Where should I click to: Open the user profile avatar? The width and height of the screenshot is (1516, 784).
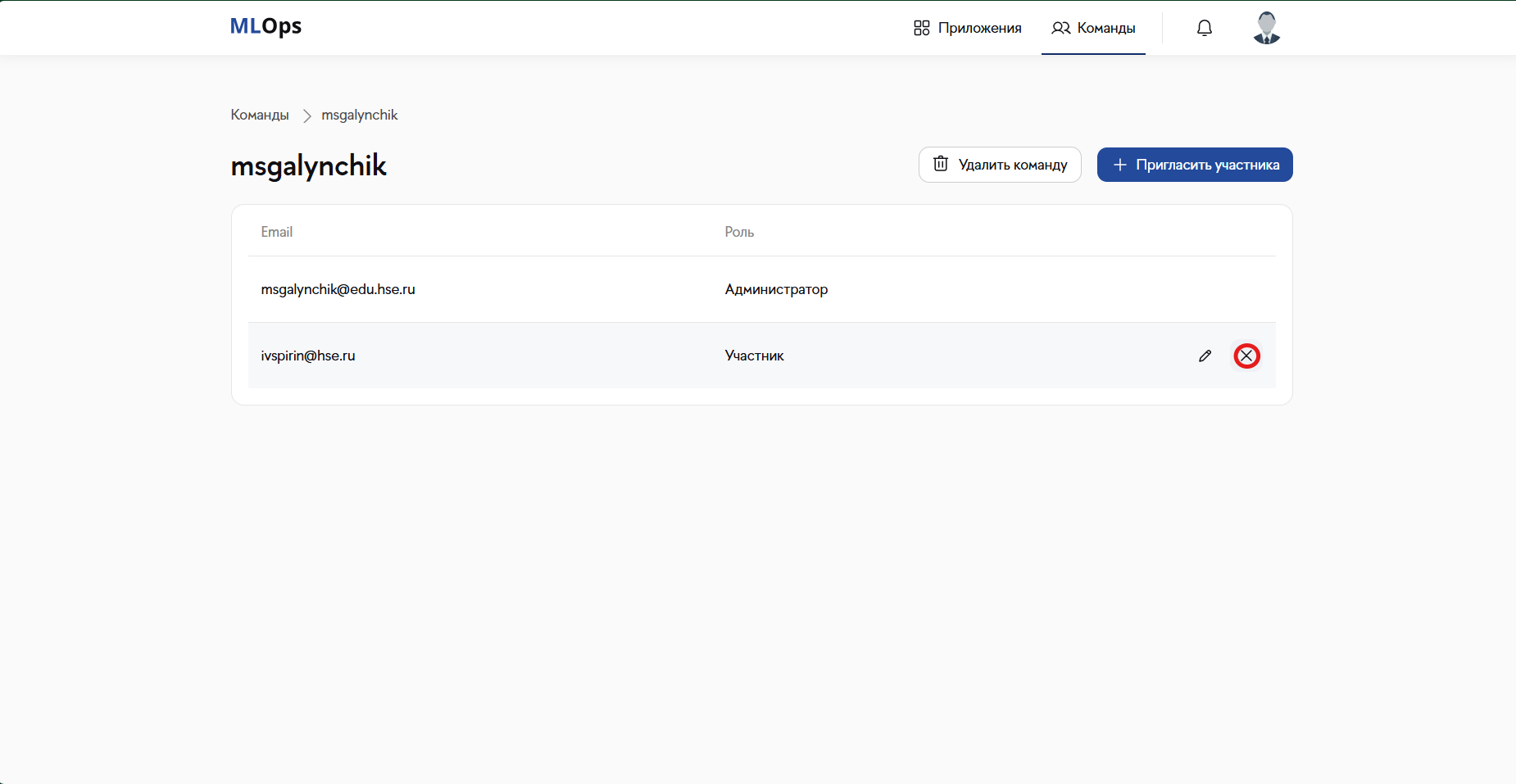1266,28
